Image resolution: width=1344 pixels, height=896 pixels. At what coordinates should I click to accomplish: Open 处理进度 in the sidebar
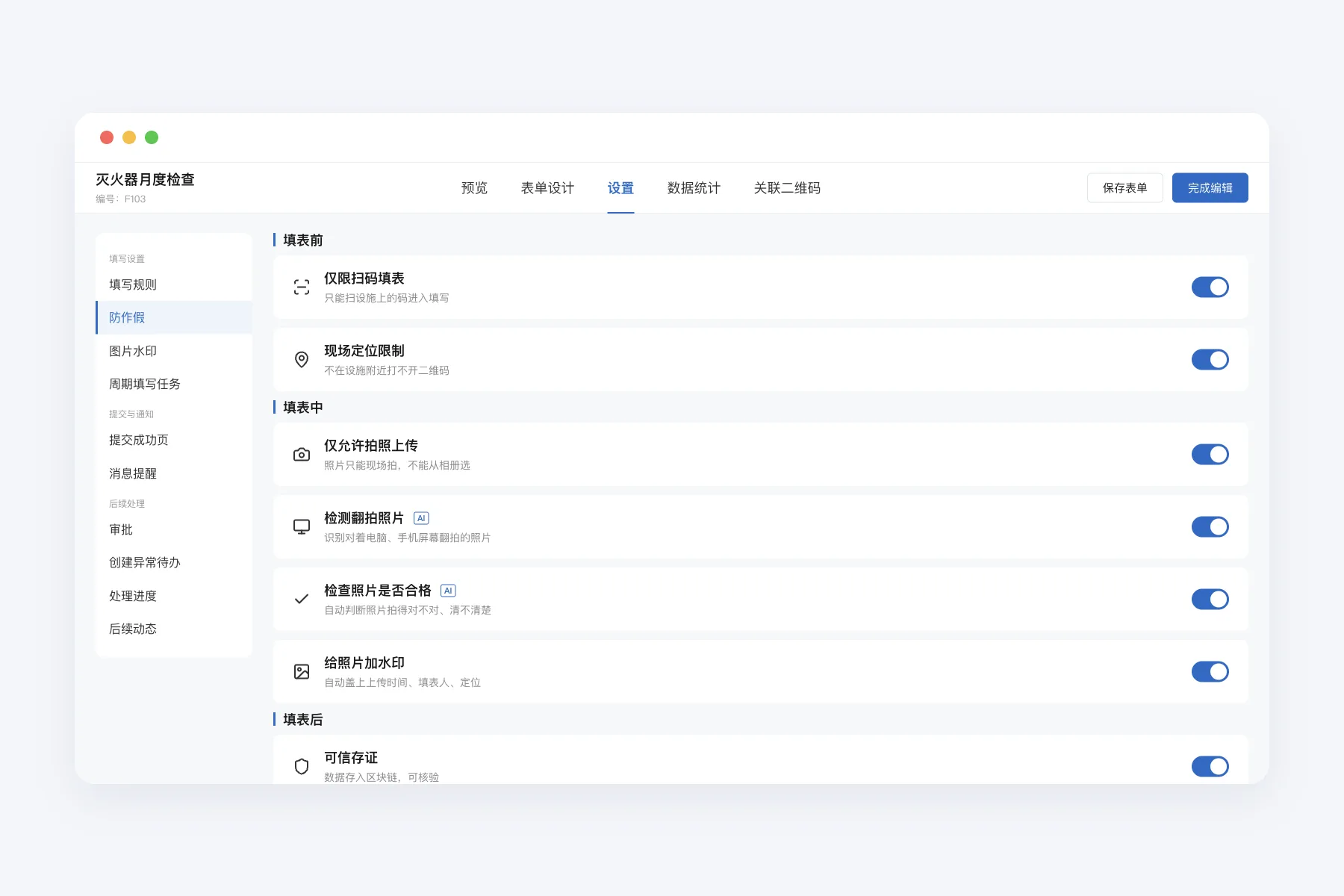tap(174, 596)
